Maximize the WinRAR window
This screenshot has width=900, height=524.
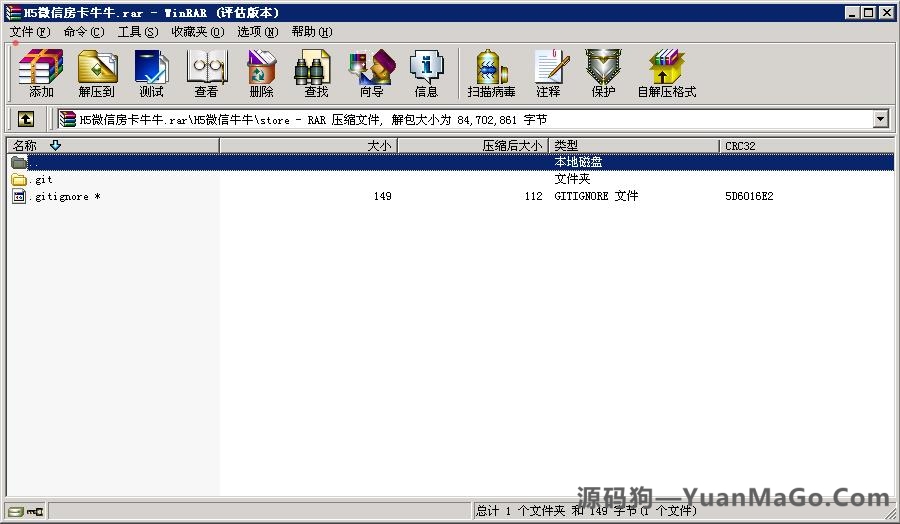click(x=868, y=12)
